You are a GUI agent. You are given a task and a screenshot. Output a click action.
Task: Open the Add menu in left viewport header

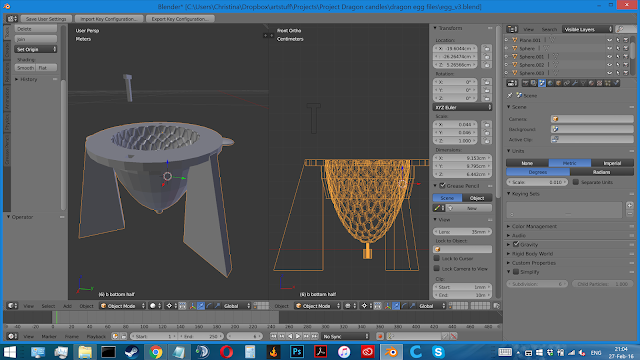pyautogui.click(x=67, y=306)
